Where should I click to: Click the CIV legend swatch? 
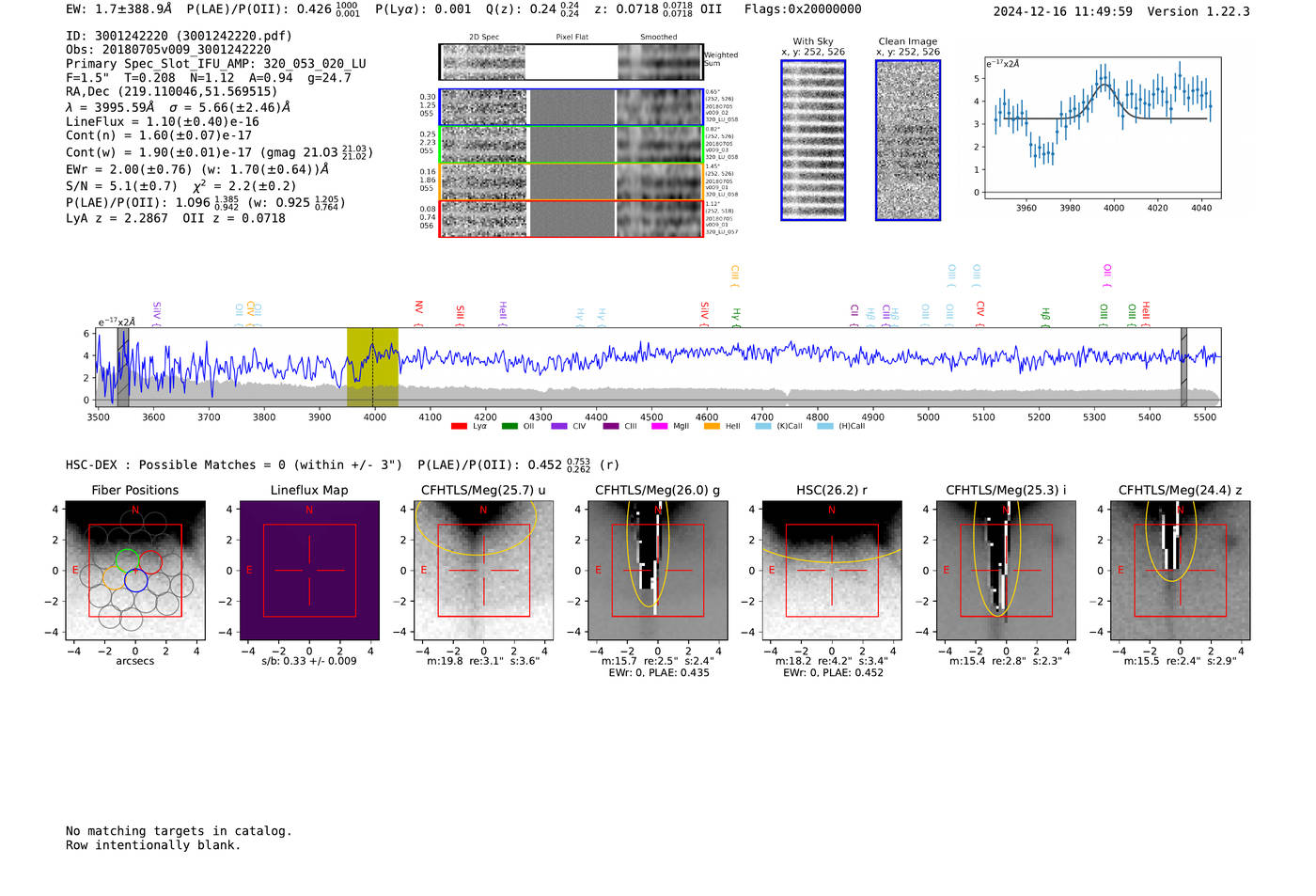[x=559, y=427]
